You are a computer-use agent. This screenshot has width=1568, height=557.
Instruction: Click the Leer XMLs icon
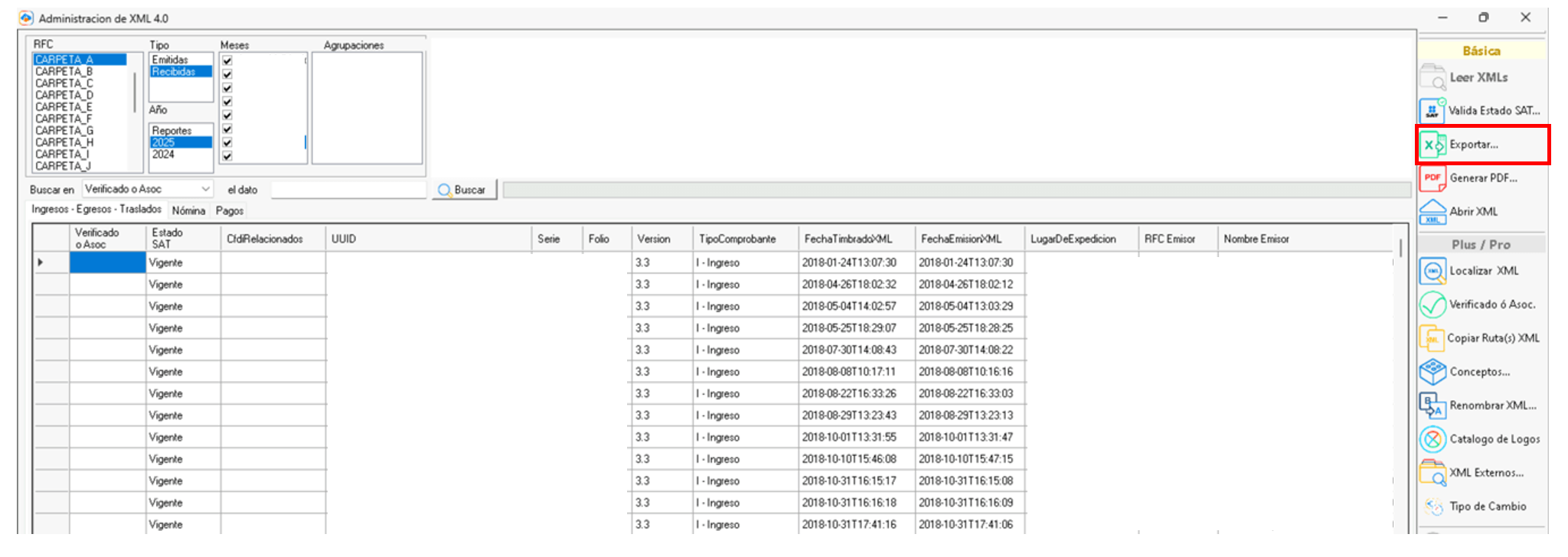(1432, 77)
